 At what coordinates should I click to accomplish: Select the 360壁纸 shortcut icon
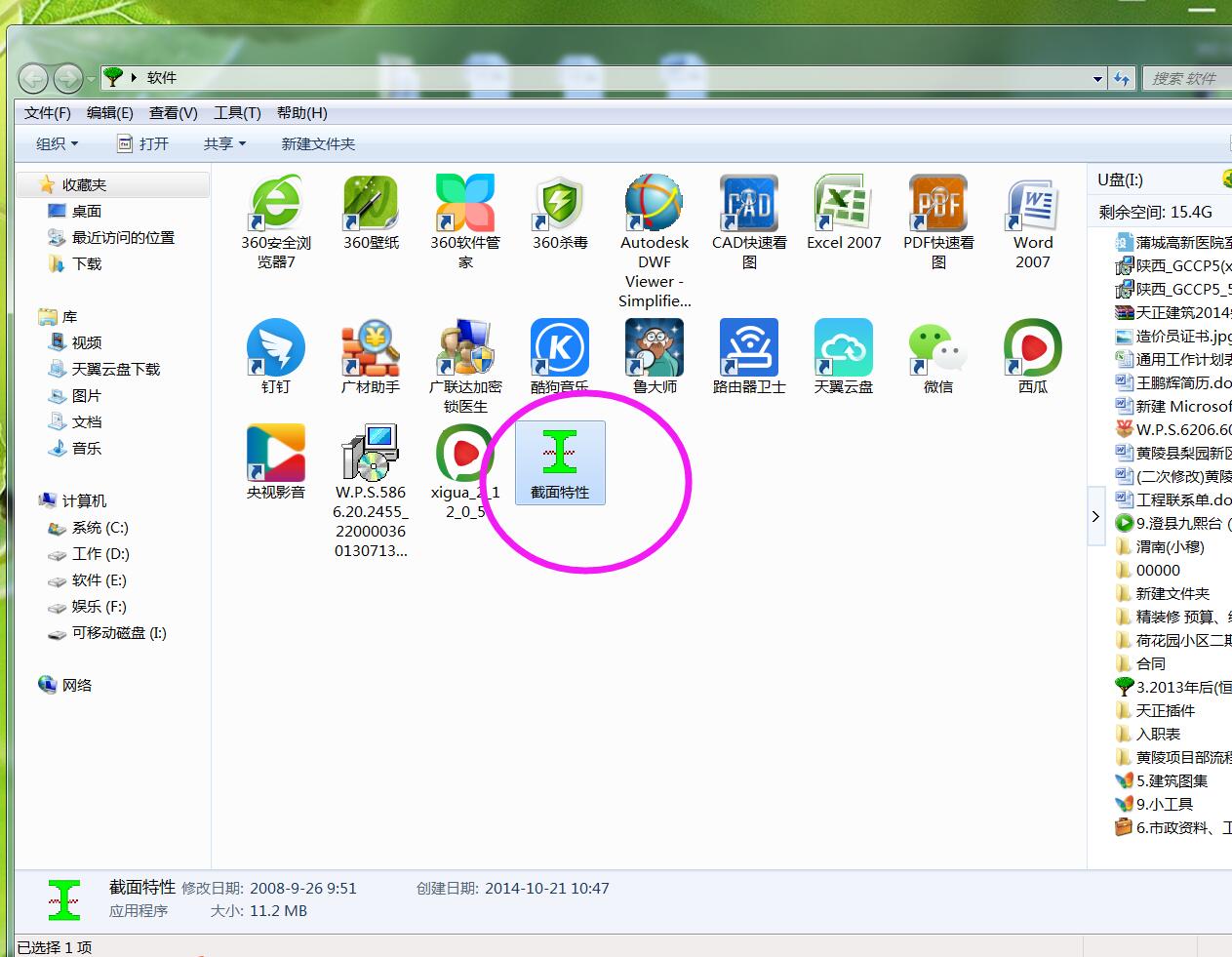[371, 203]
